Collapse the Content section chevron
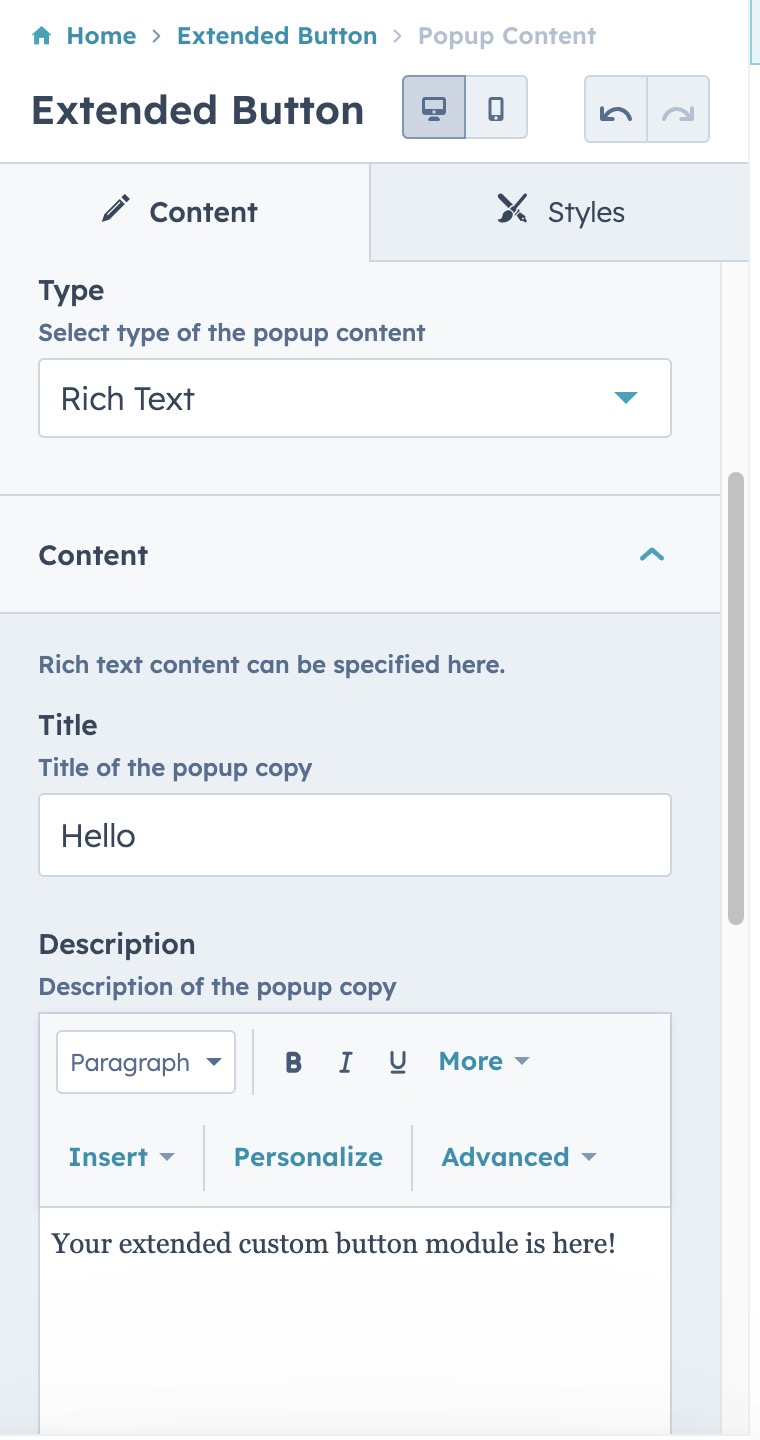Viewport: 760px width, 1440px height. (652, 555)
